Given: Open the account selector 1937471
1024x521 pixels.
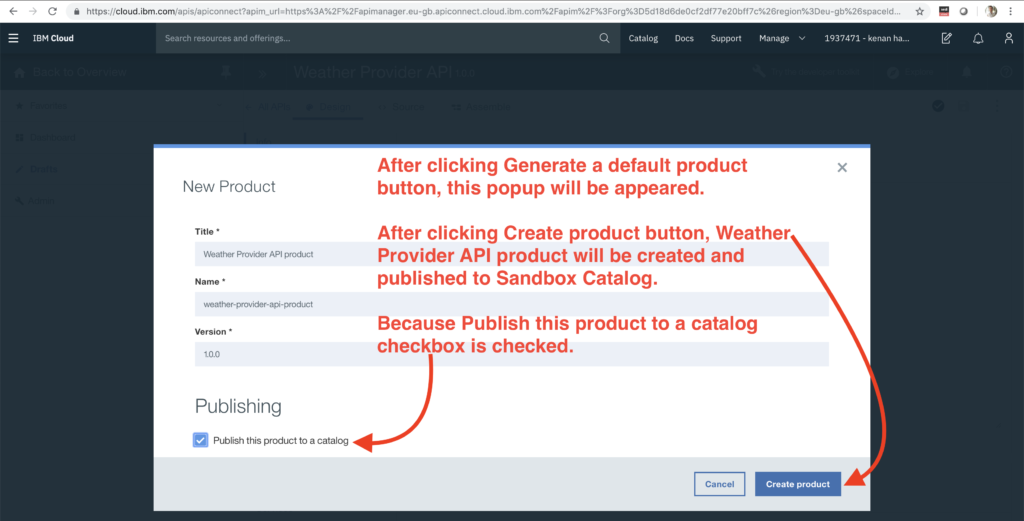Looking at the screenshot, I should [x=867, y=39].
